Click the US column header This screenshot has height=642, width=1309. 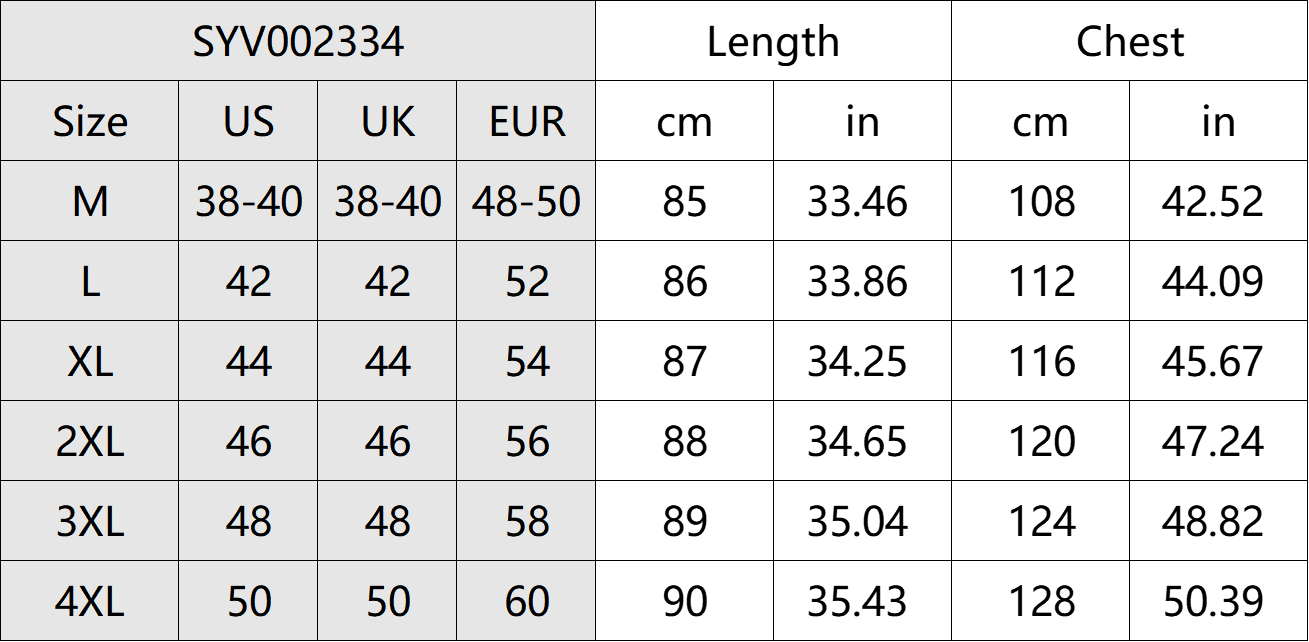pyautogui.click(x=248, y=122)
